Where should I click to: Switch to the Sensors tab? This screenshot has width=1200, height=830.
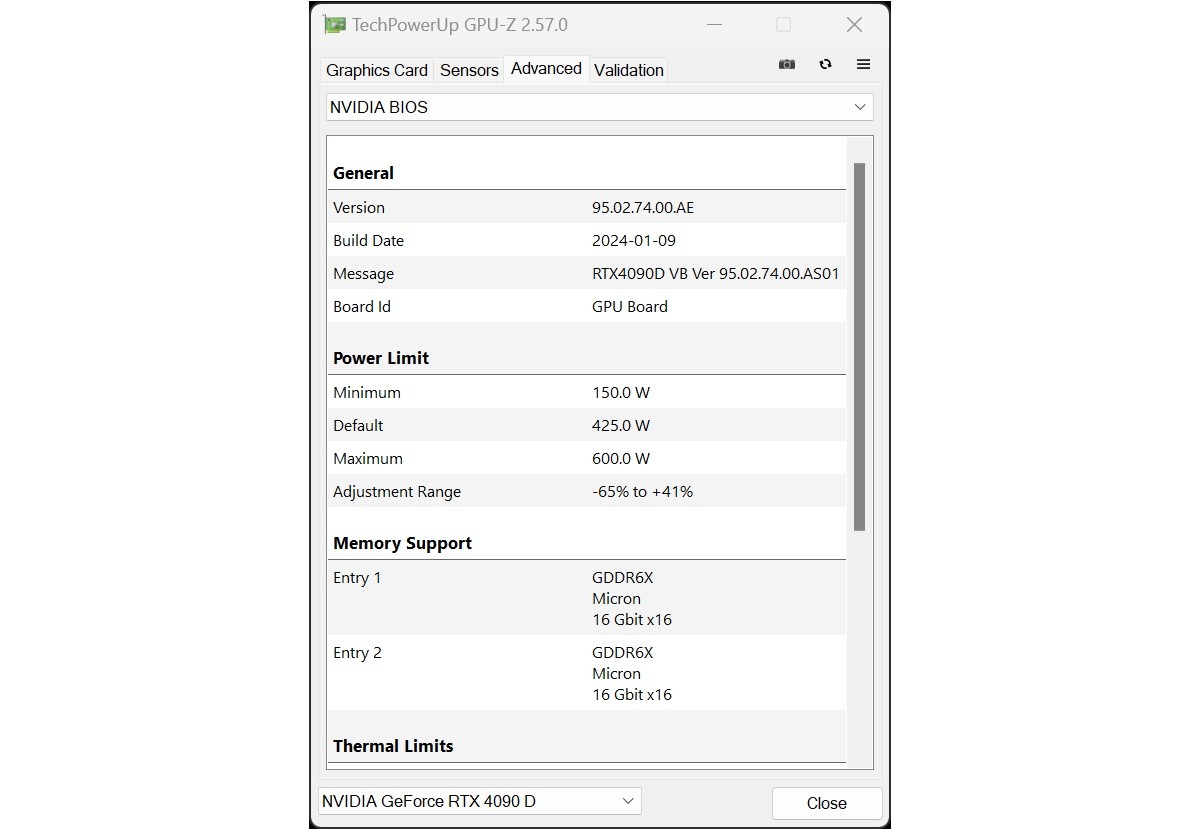469,70
